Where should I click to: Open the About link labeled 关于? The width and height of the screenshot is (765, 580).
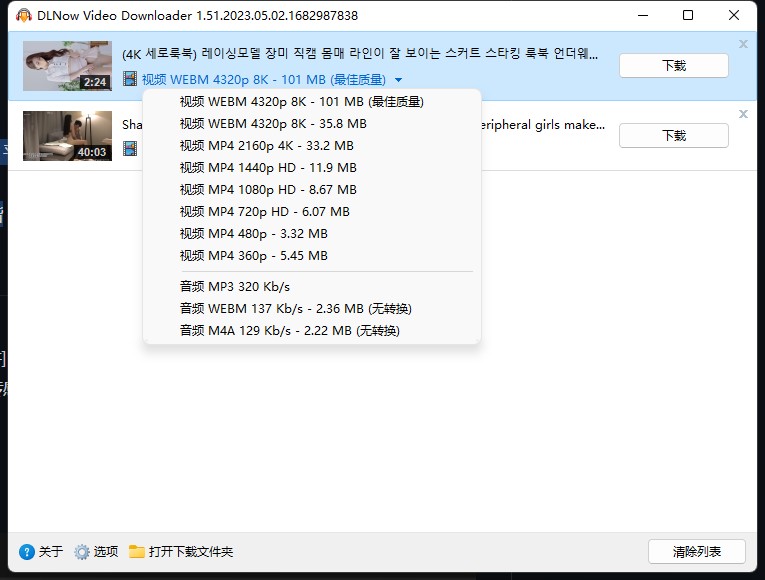(51, 552)
